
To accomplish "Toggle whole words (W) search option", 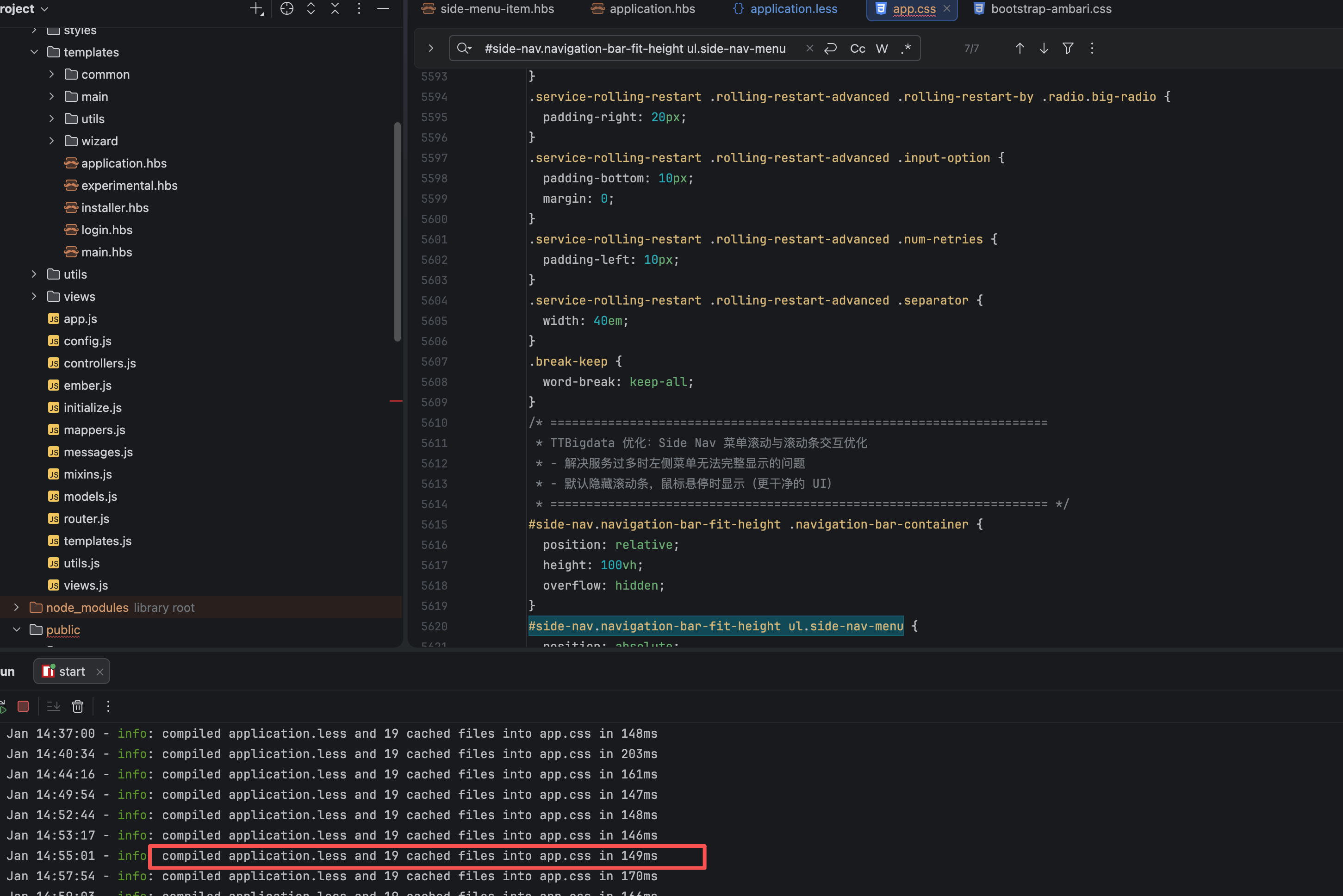I will pos(882,49).
